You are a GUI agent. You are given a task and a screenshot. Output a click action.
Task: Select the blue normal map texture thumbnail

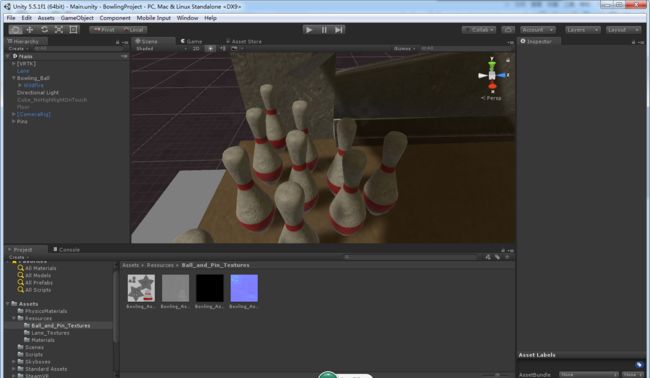pyautogui.click(x=244, y=288)
